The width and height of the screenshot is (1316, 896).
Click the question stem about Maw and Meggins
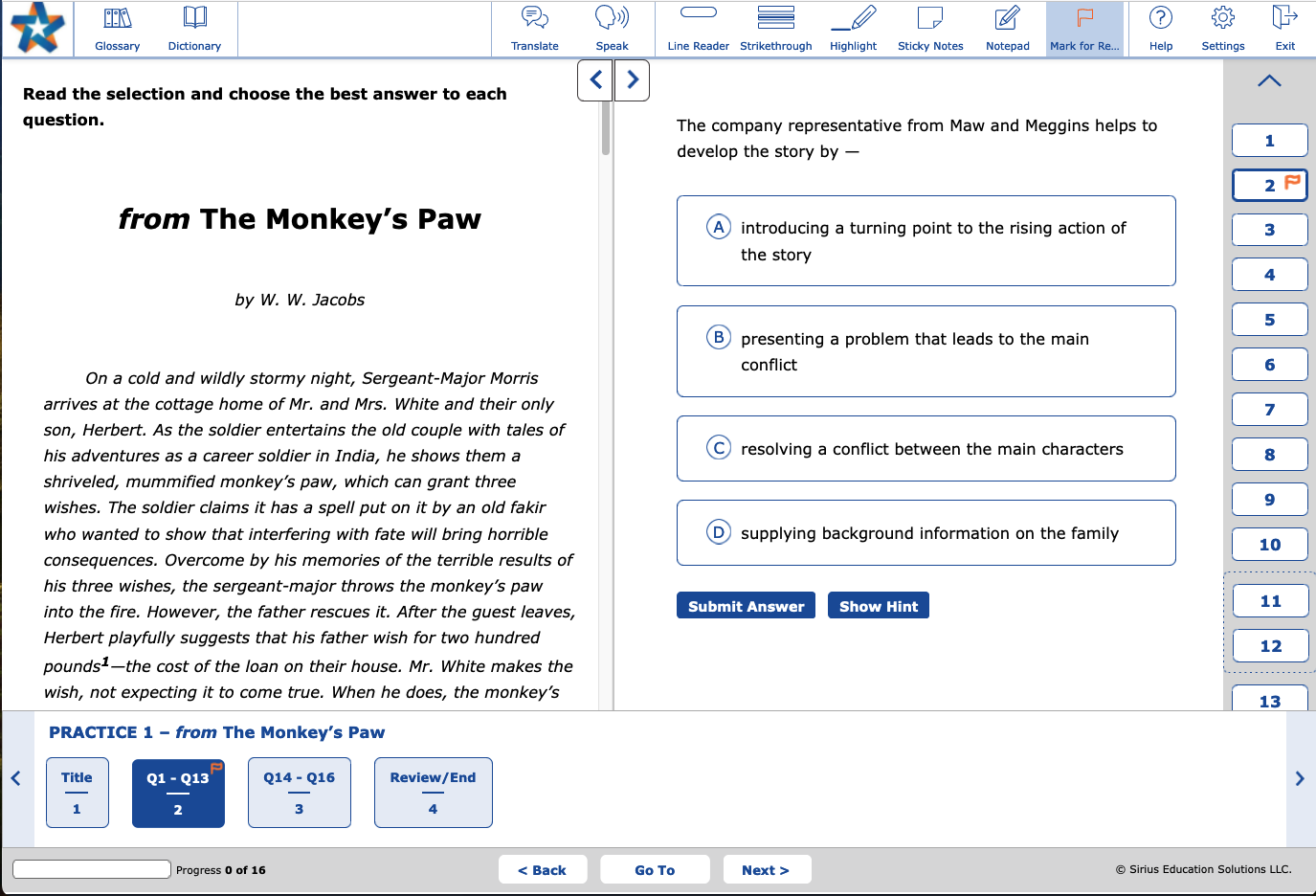tap(917, 138)
